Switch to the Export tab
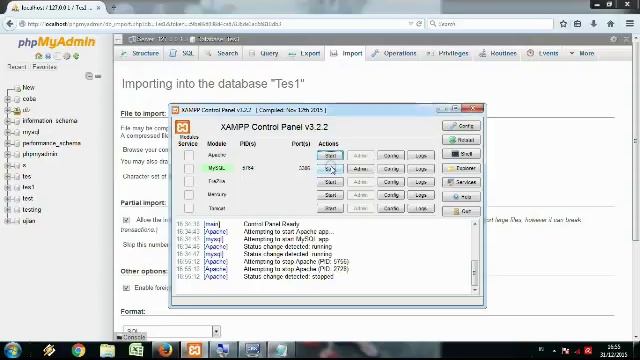The width and height of the screenshot is (640, 360). (x=304, y=53)
